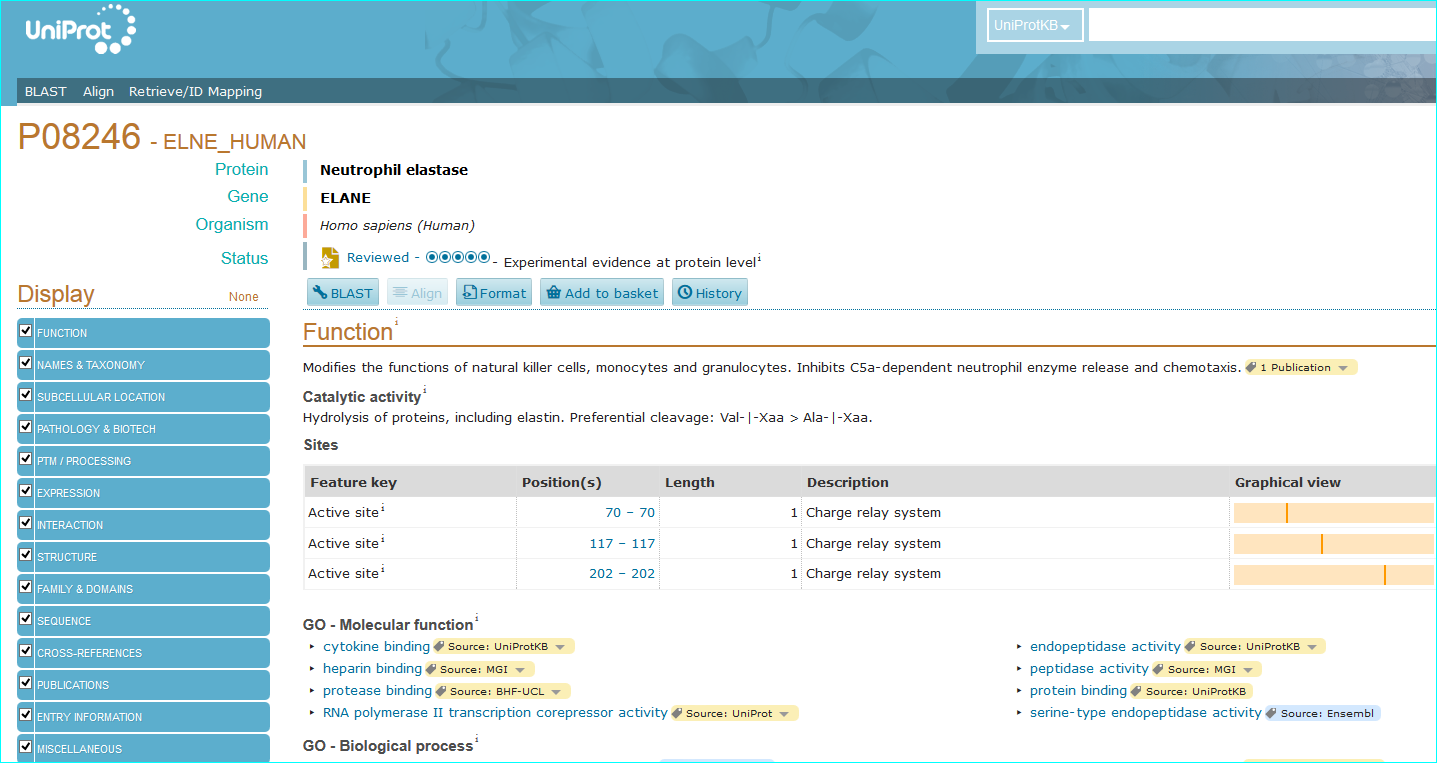Open entry History clock button
This screenshot has width=1437, height=763.
pos(709,293)
